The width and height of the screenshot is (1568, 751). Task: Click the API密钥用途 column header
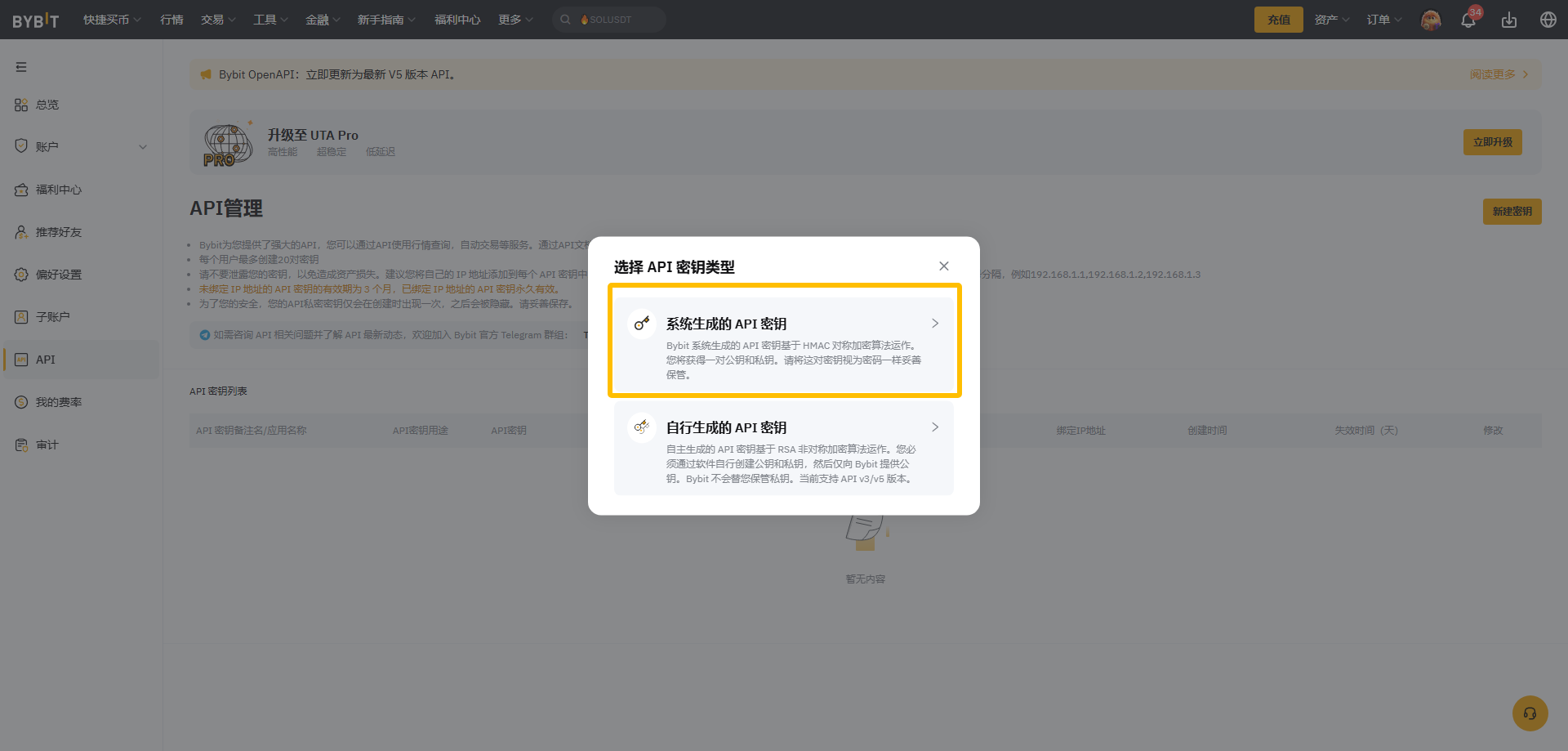tap(420, 431)
